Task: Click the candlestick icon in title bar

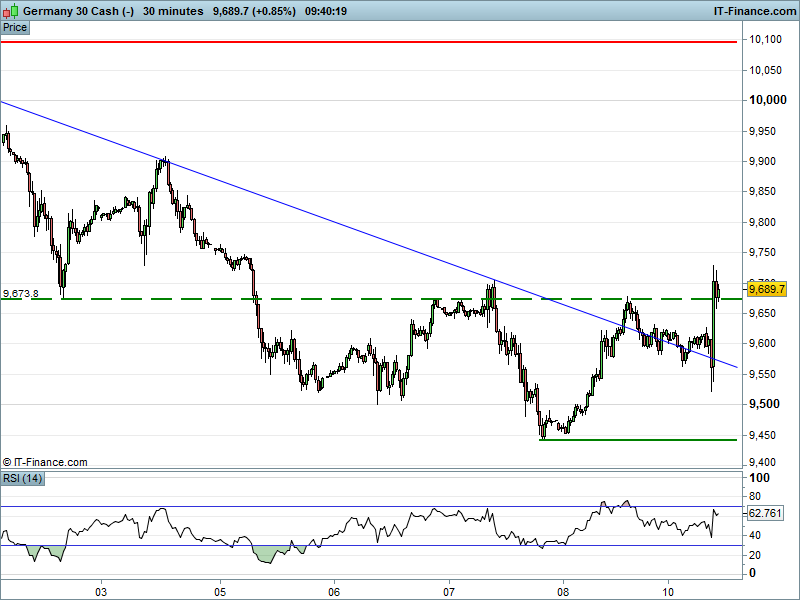Action: (11, 11)
